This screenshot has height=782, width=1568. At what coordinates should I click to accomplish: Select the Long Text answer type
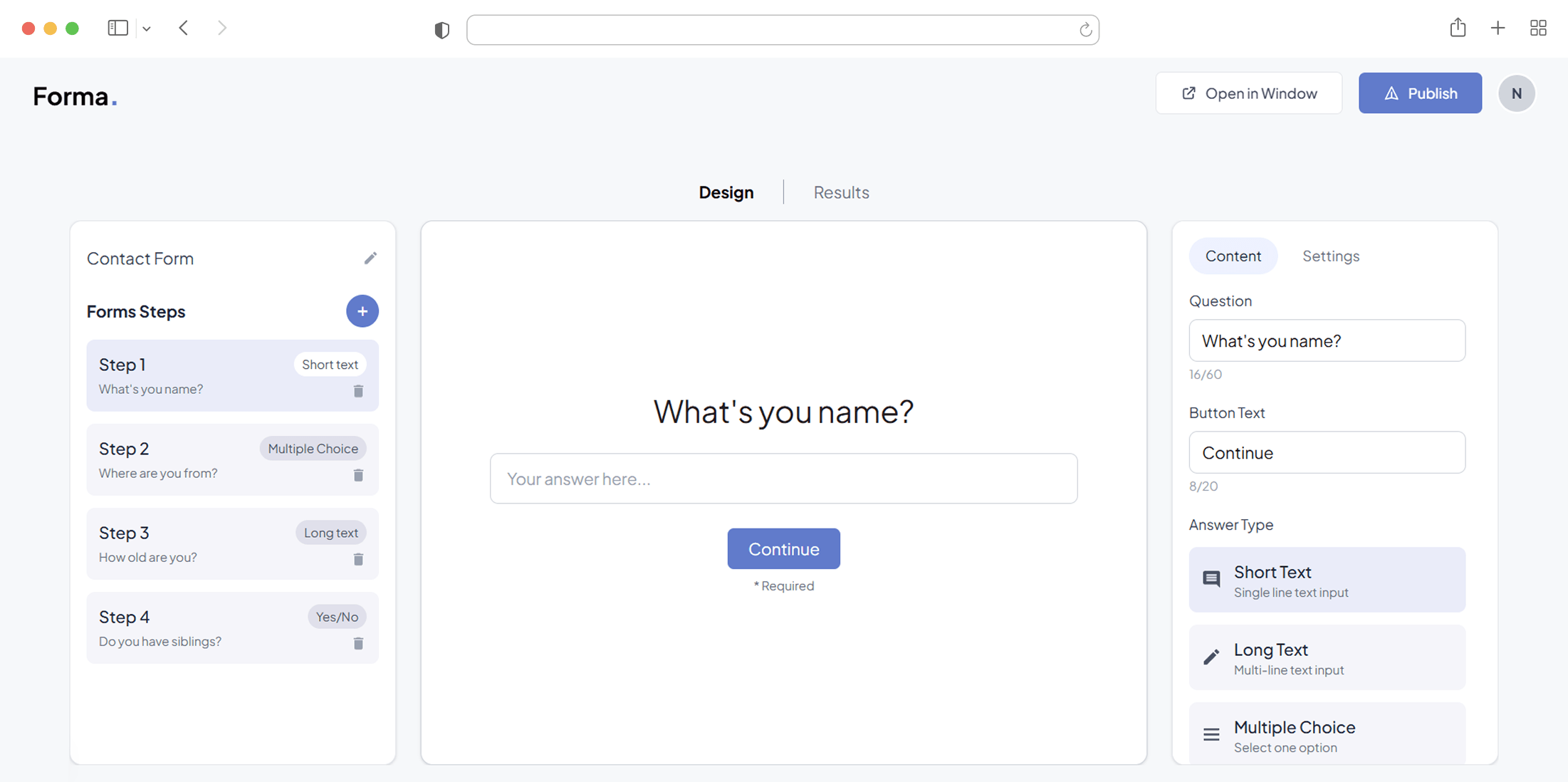point(1326,657)
